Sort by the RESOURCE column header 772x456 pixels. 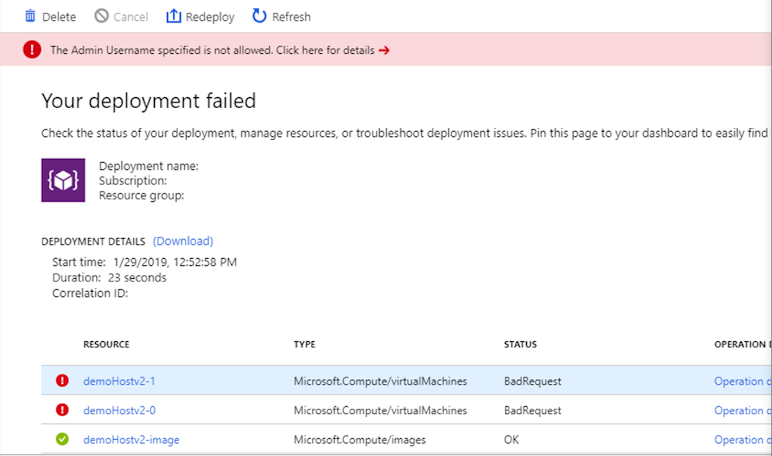(106, 344)
